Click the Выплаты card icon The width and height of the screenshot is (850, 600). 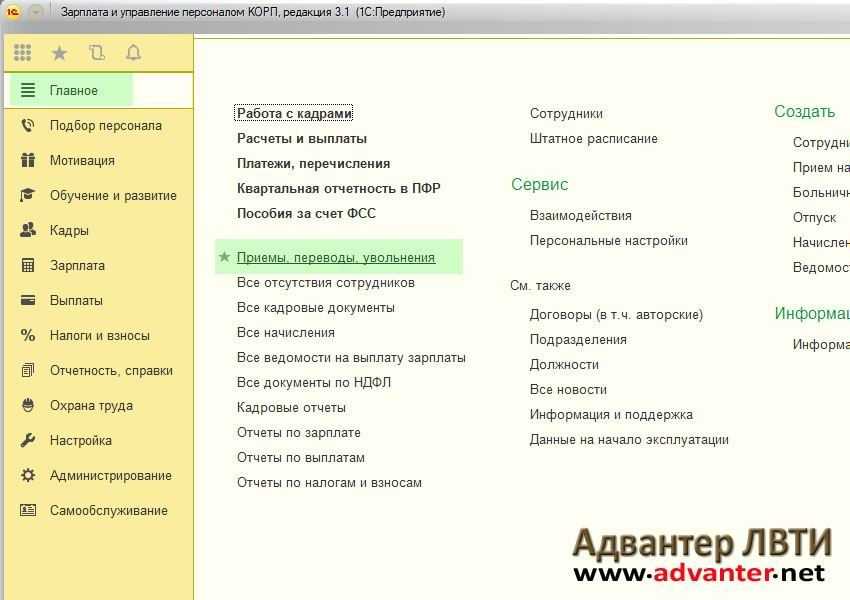[28, 300]
